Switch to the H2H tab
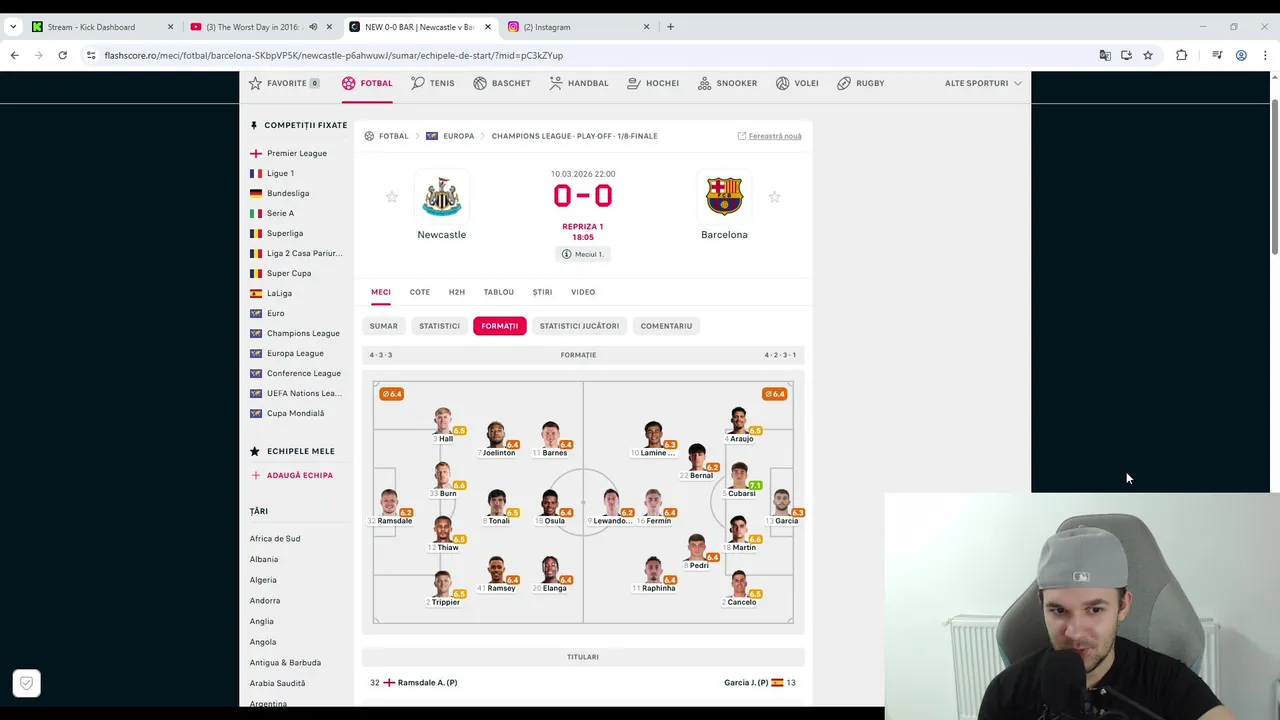 point(457,292)
